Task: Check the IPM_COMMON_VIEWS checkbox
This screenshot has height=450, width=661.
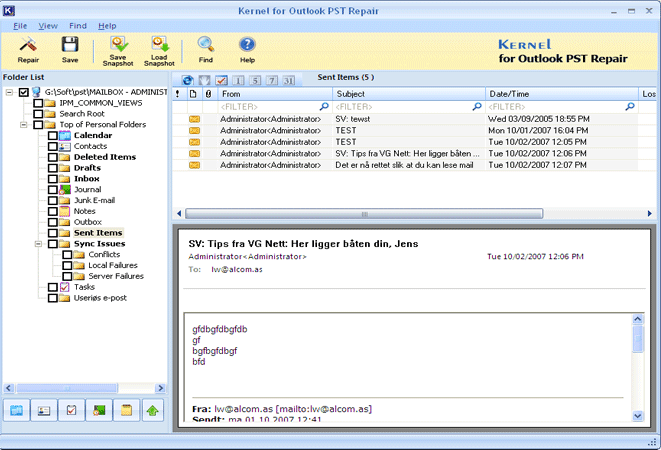Action: (x=38, y=103)
